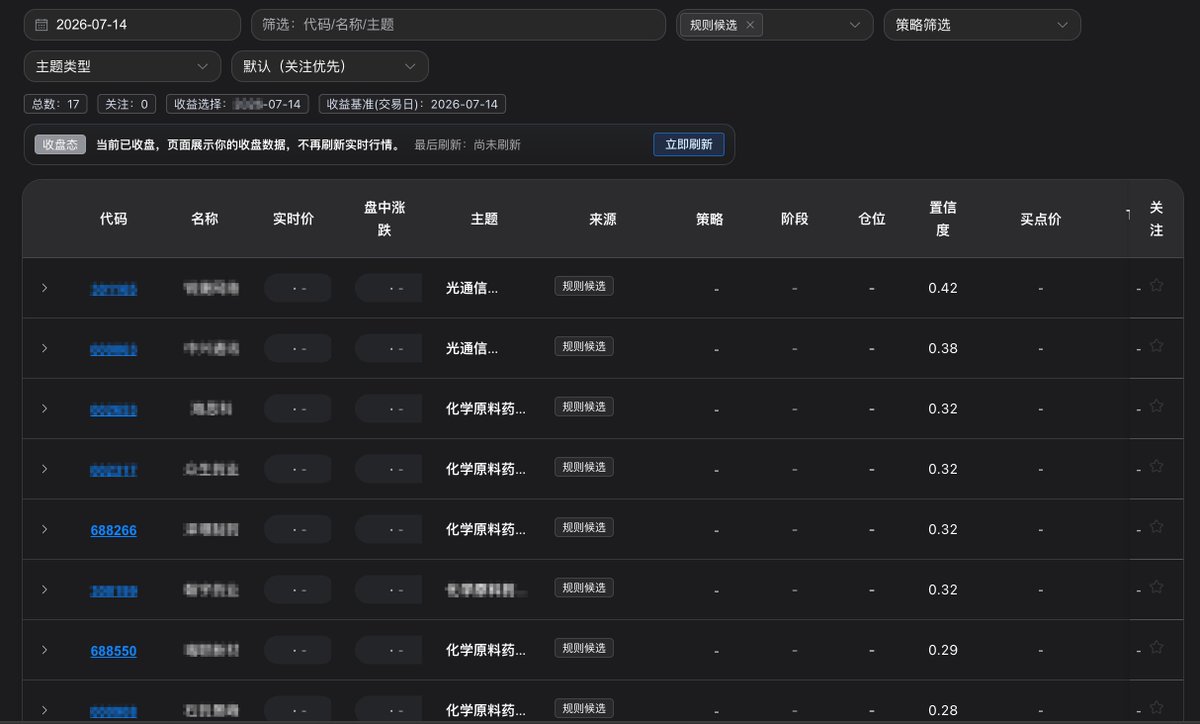Click 规则候选 tag in the 688550 row
This screenshot has width=1200, height=724.
584,649
